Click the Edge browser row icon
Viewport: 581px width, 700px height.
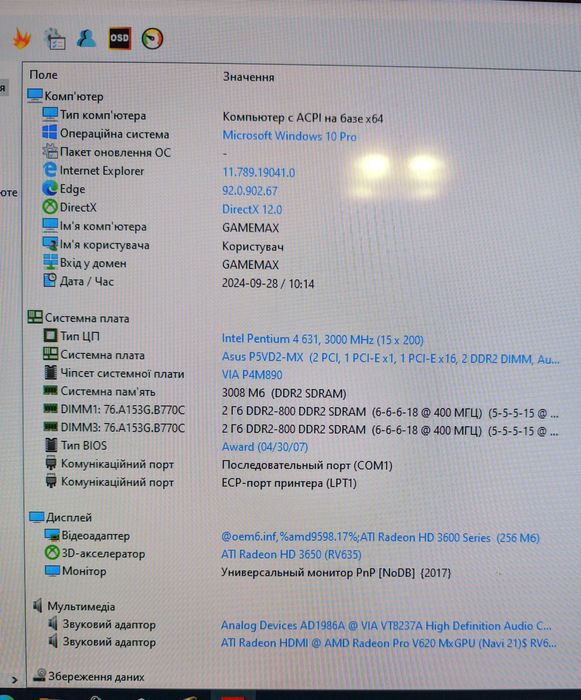50,188
